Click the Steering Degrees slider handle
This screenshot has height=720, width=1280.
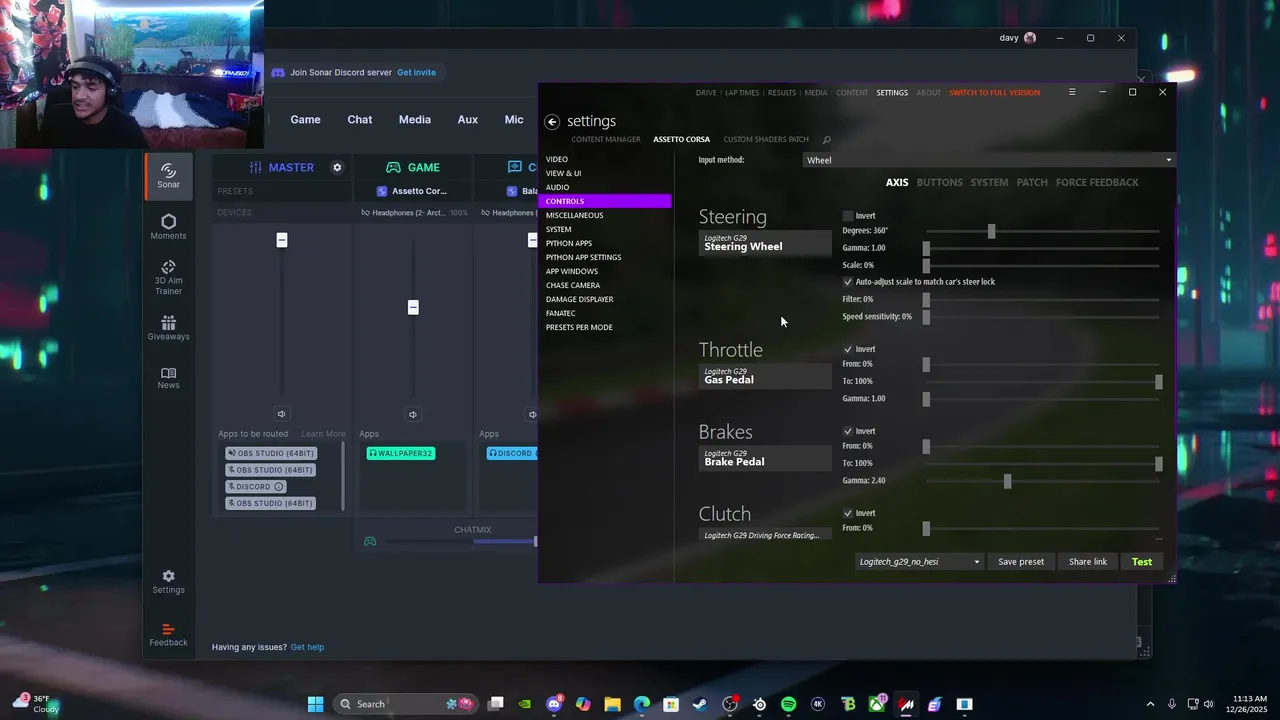(x=991, y=231)
